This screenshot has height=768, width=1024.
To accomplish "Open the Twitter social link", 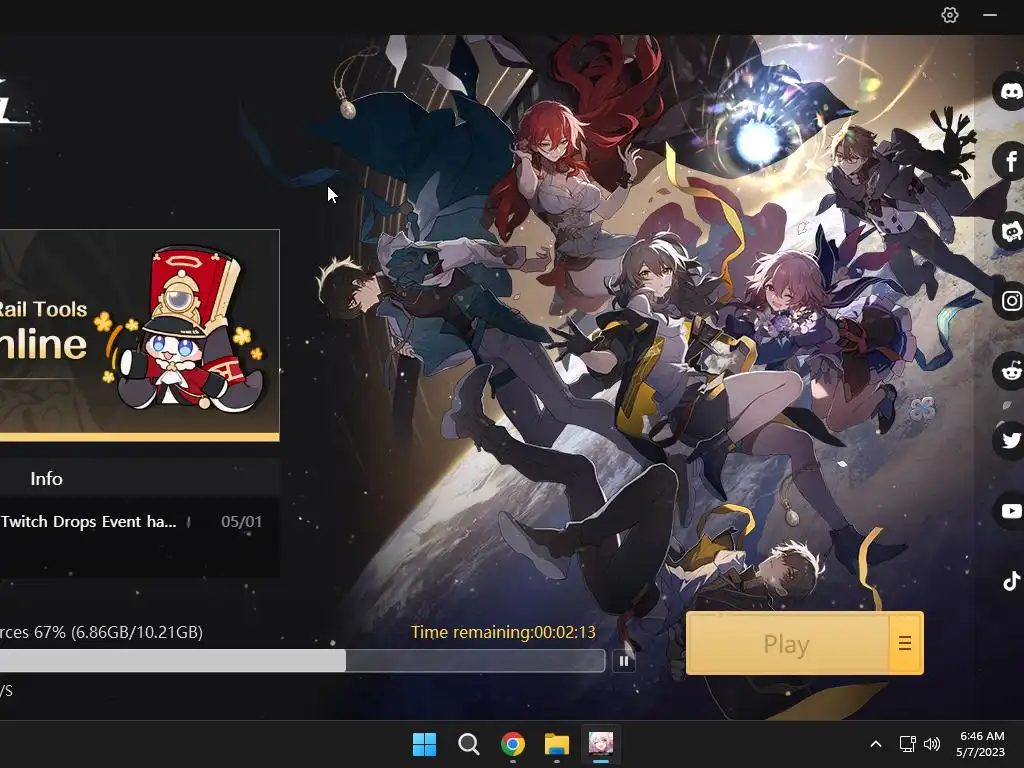I will (1010, 441).
